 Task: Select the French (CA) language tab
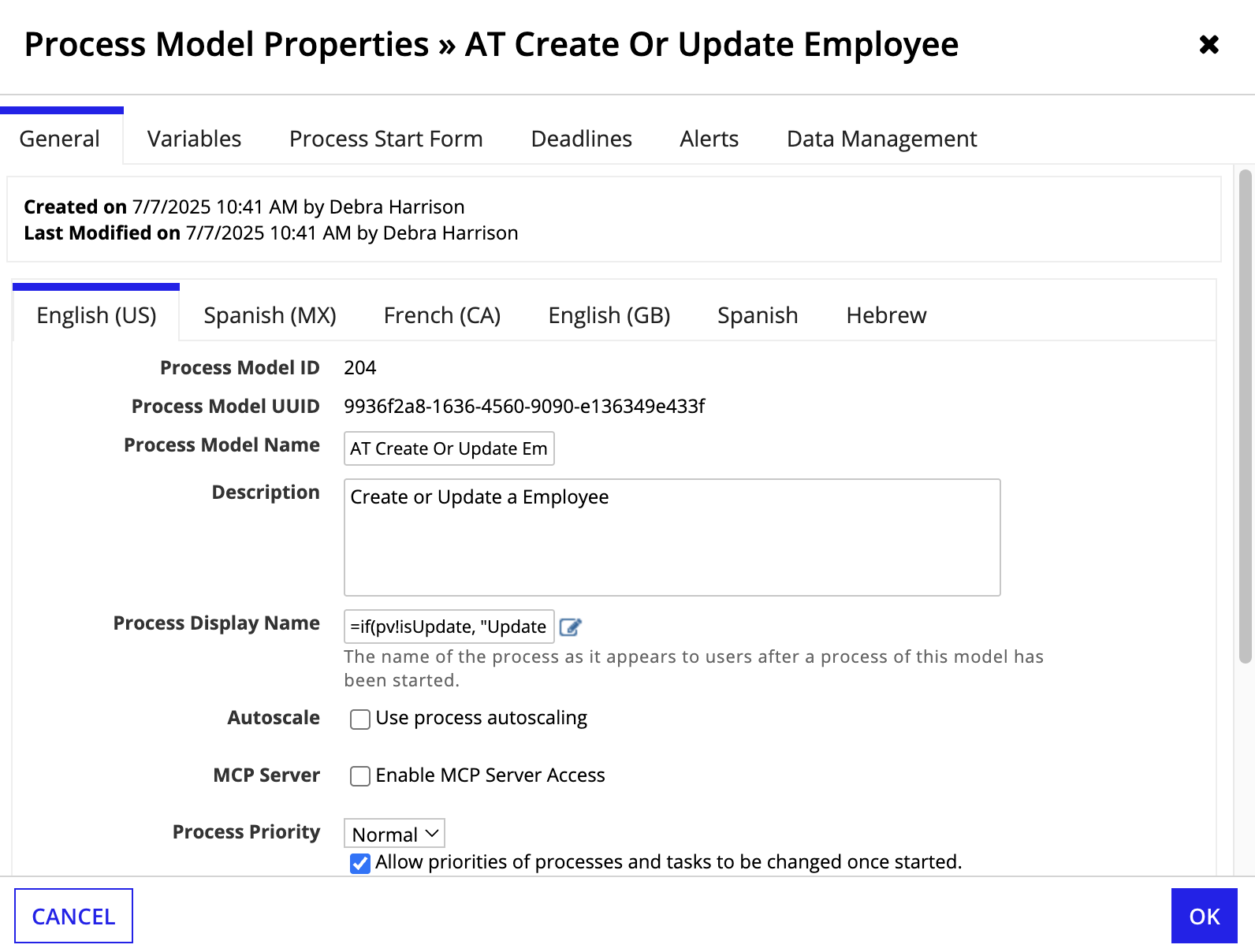tap(442, 315)
